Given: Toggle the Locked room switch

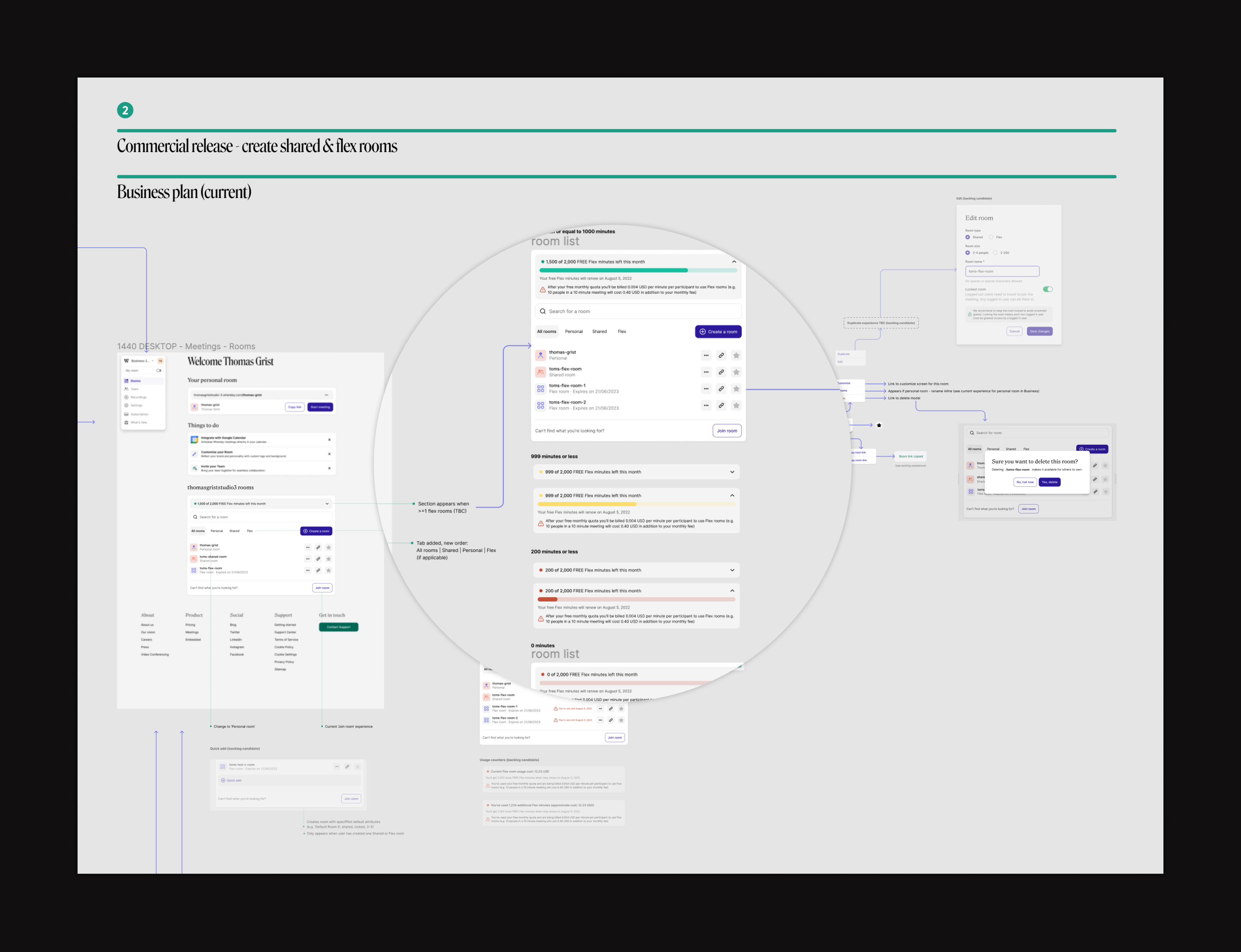Looking at the screenshot, I should pyautogui.click(x=1048, y=289).
